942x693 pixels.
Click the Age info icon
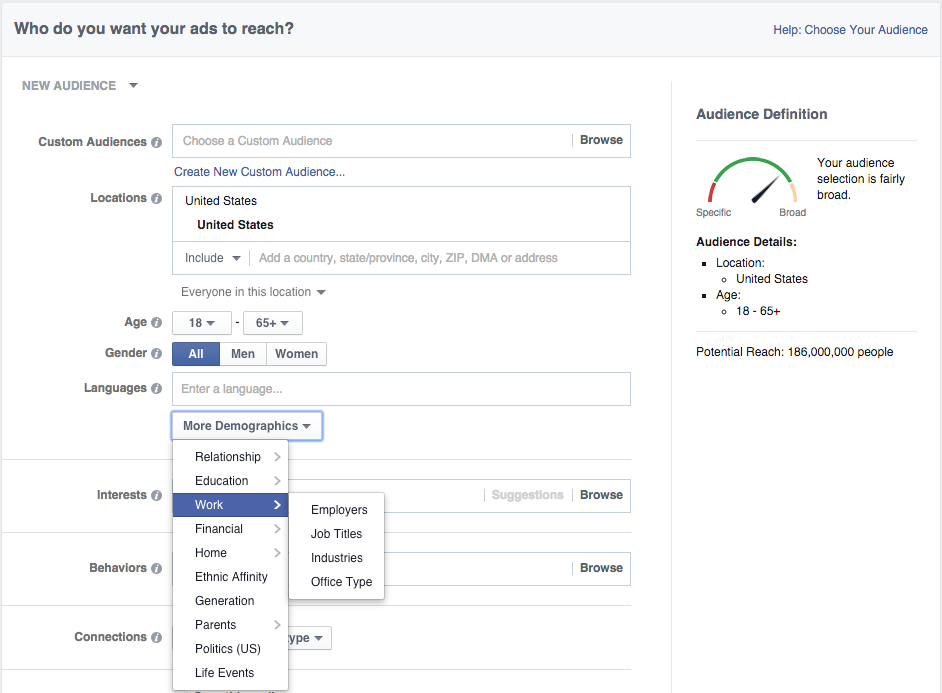click(x=156, y=323)
